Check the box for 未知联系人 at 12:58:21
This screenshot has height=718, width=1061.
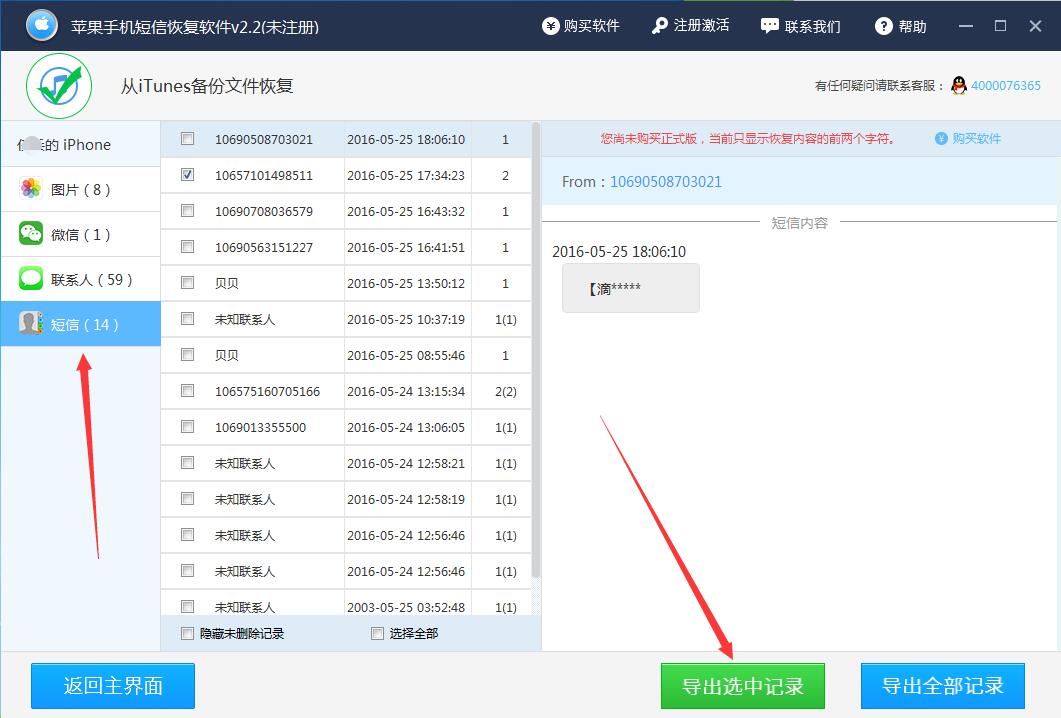pos(187,463)
